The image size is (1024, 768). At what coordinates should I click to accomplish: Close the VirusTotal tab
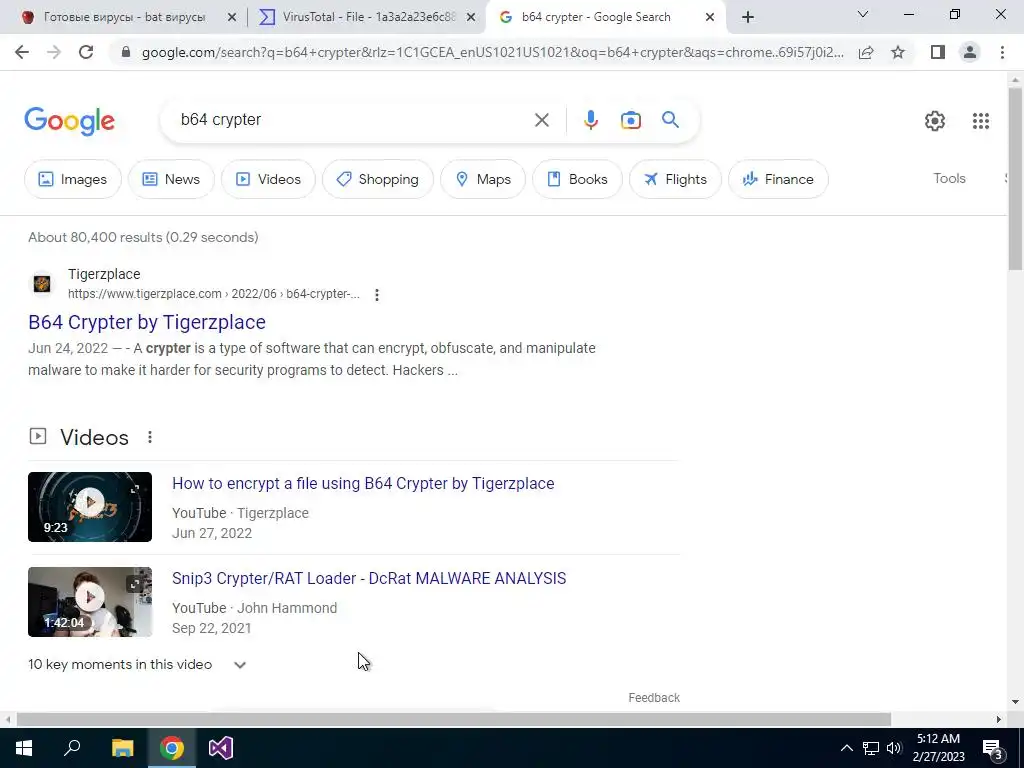point(471,18)
